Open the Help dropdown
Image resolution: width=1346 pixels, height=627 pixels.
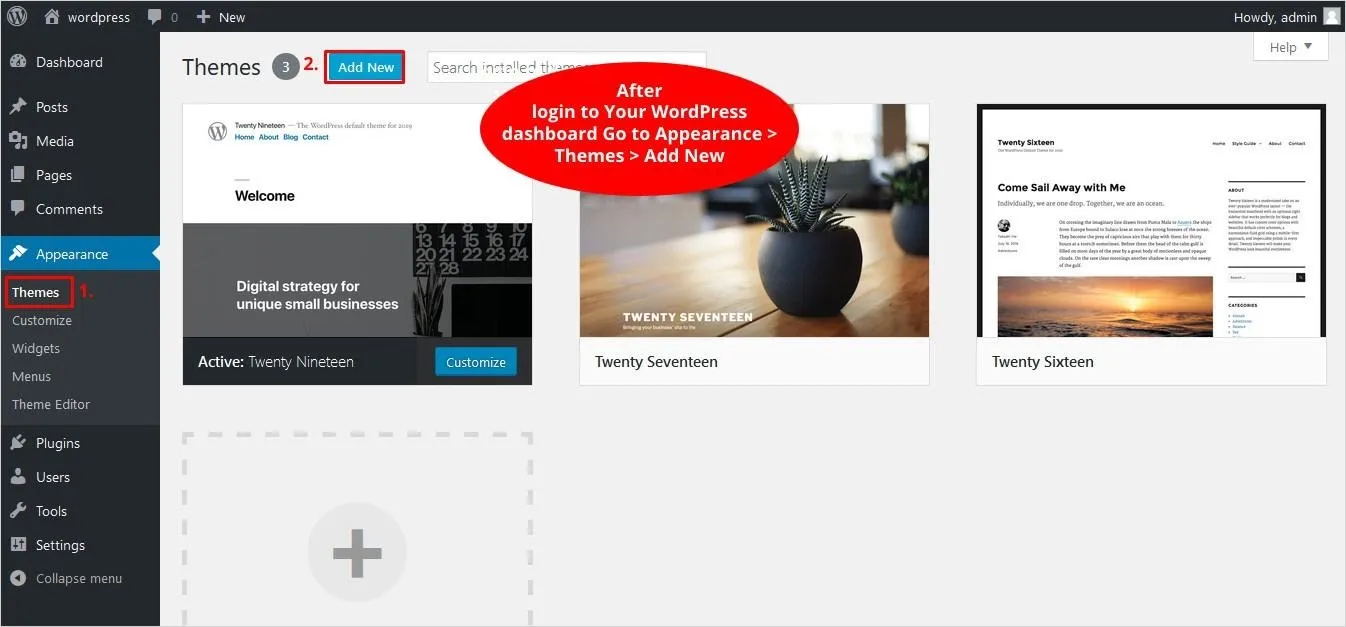pos(1289,46)
